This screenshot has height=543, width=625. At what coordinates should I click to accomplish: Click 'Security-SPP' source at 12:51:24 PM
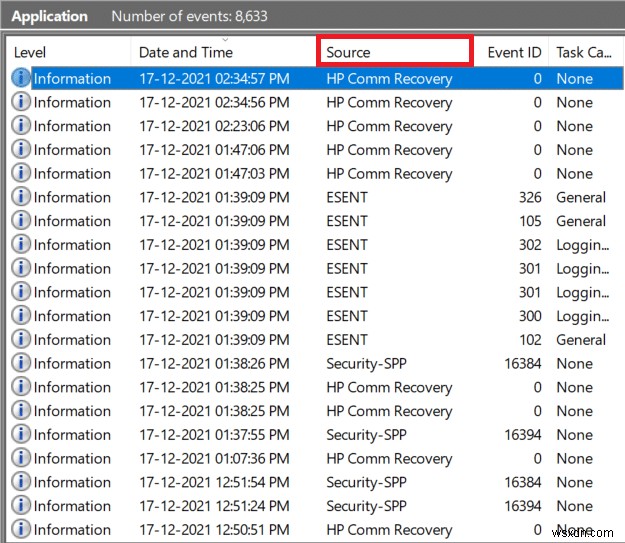click(x=366, y=506)
